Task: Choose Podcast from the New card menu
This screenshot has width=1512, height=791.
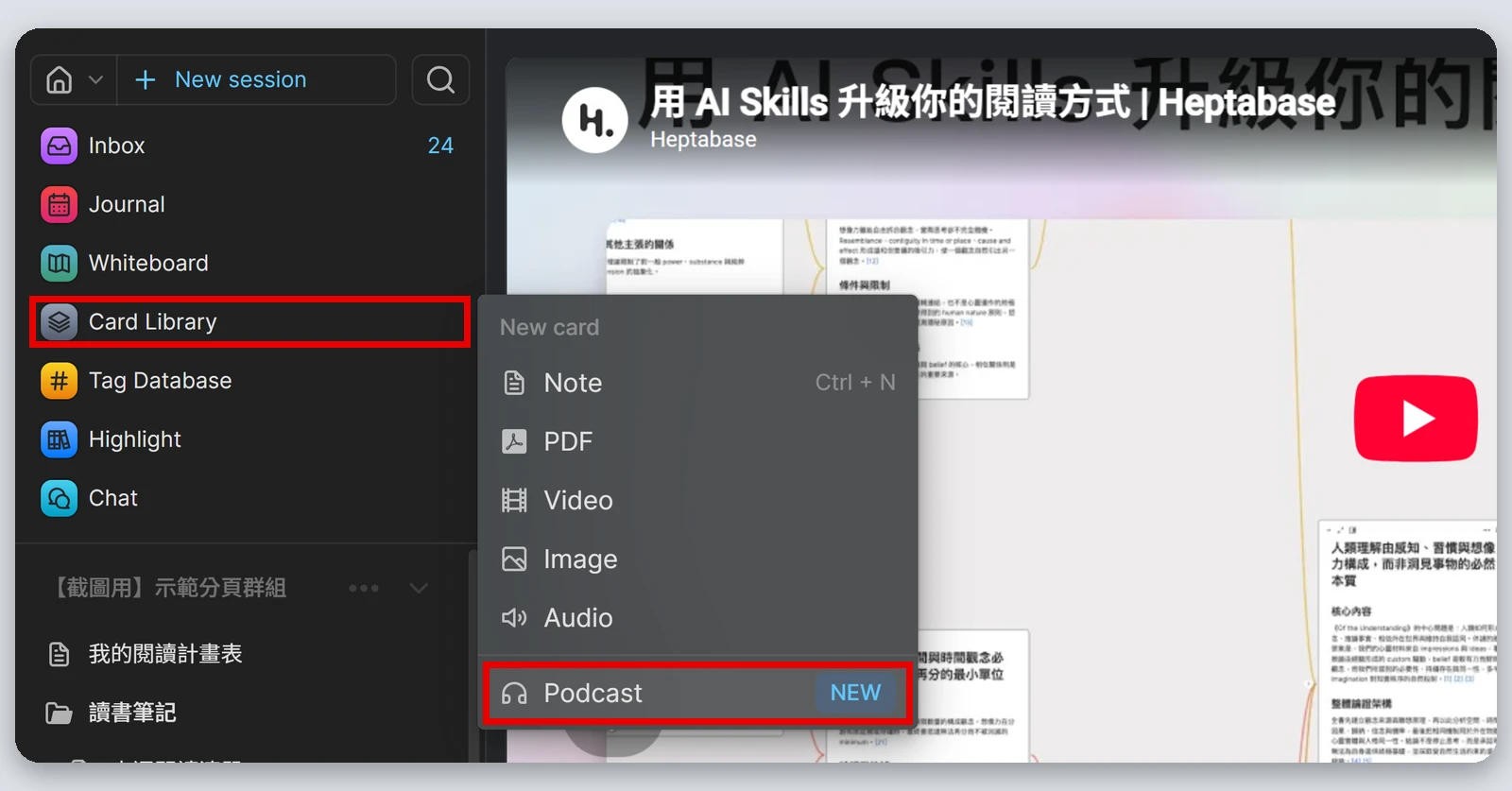Action: click(x=697, y=694)
